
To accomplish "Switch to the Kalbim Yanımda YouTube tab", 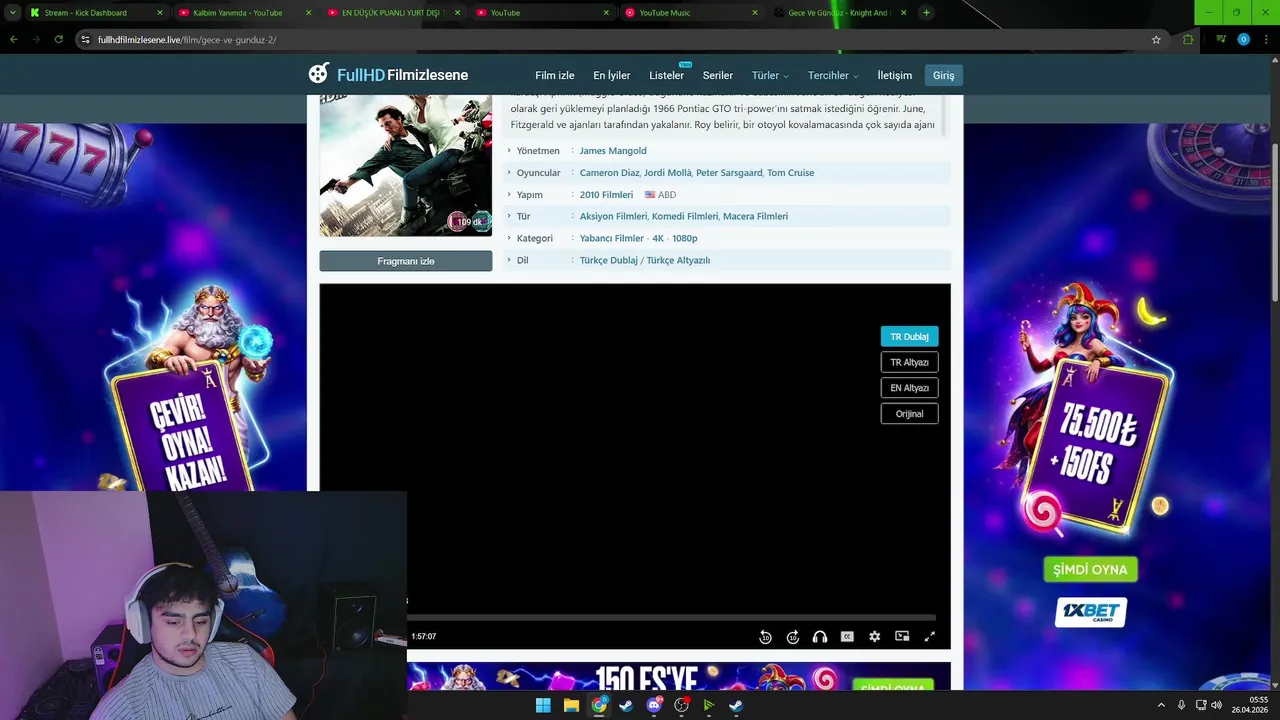I will pyautogui.click(x=244, y=13).
